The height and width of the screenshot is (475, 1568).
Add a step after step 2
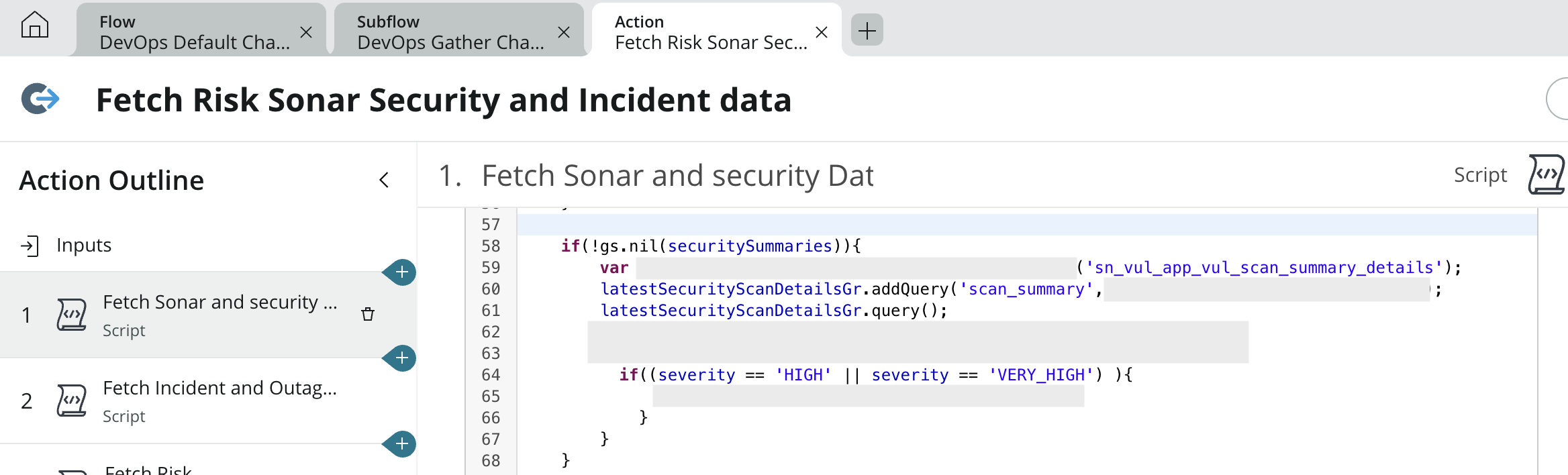401,444
